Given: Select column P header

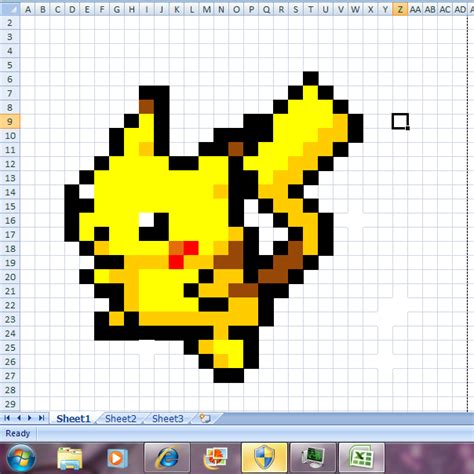Looking at the screenshot, I should tap(251, 9).
